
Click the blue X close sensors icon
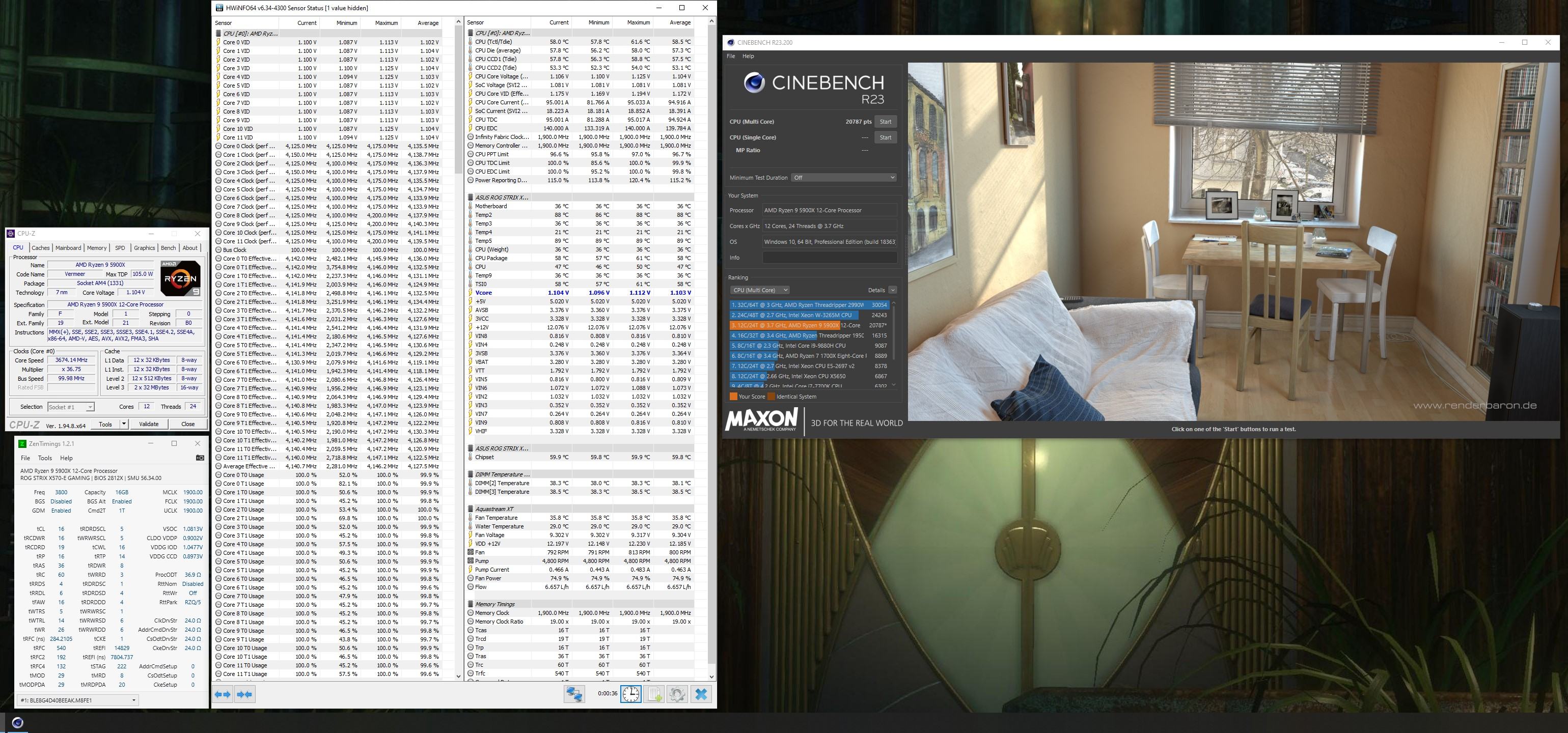tap(701, 694)
